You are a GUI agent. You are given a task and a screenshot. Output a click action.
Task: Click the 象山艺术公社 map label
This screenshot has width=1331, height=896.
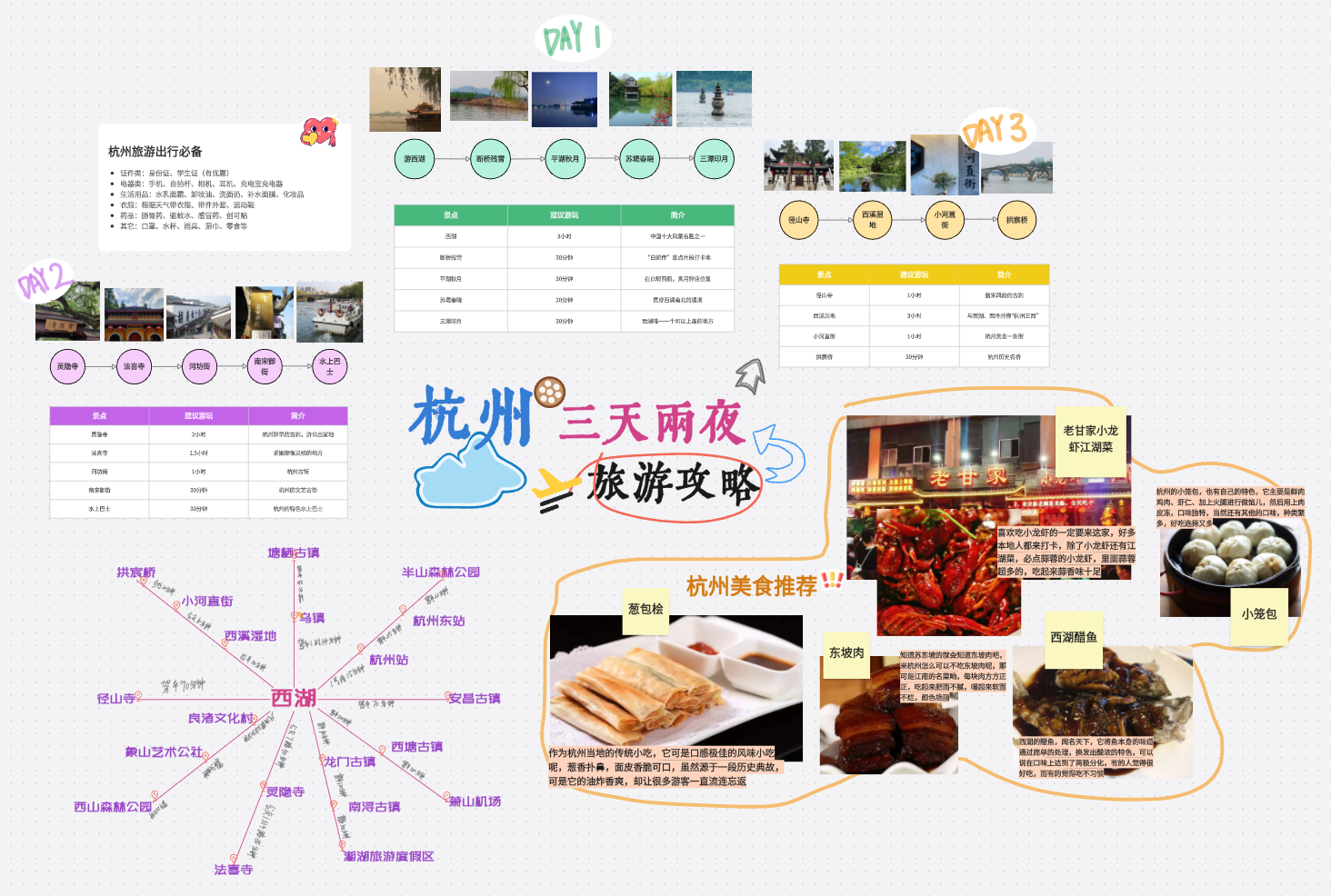(164, 752)
